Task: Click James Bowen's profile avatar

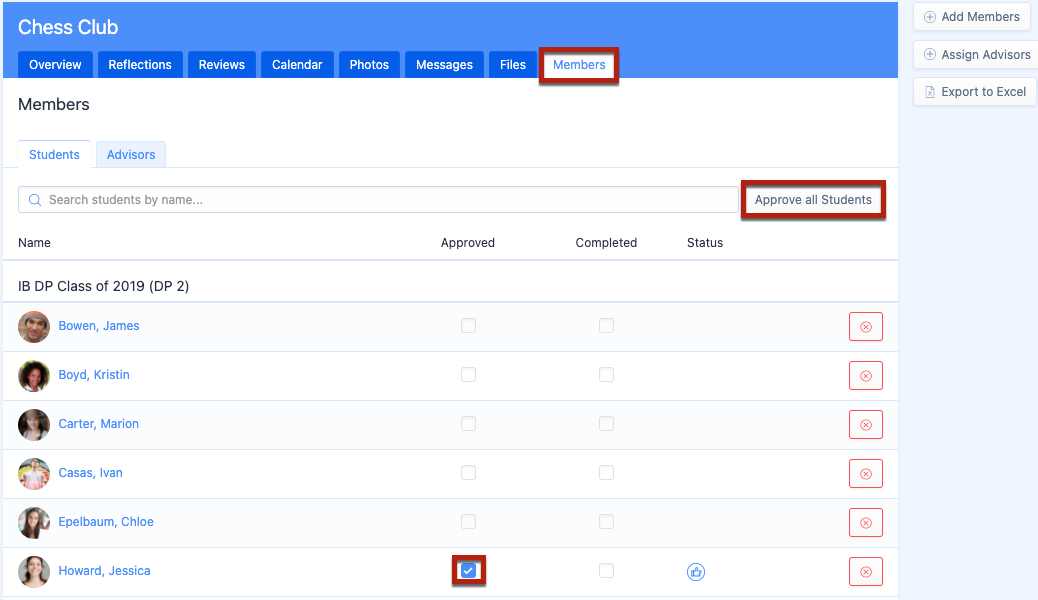Action: pos(34,327)
